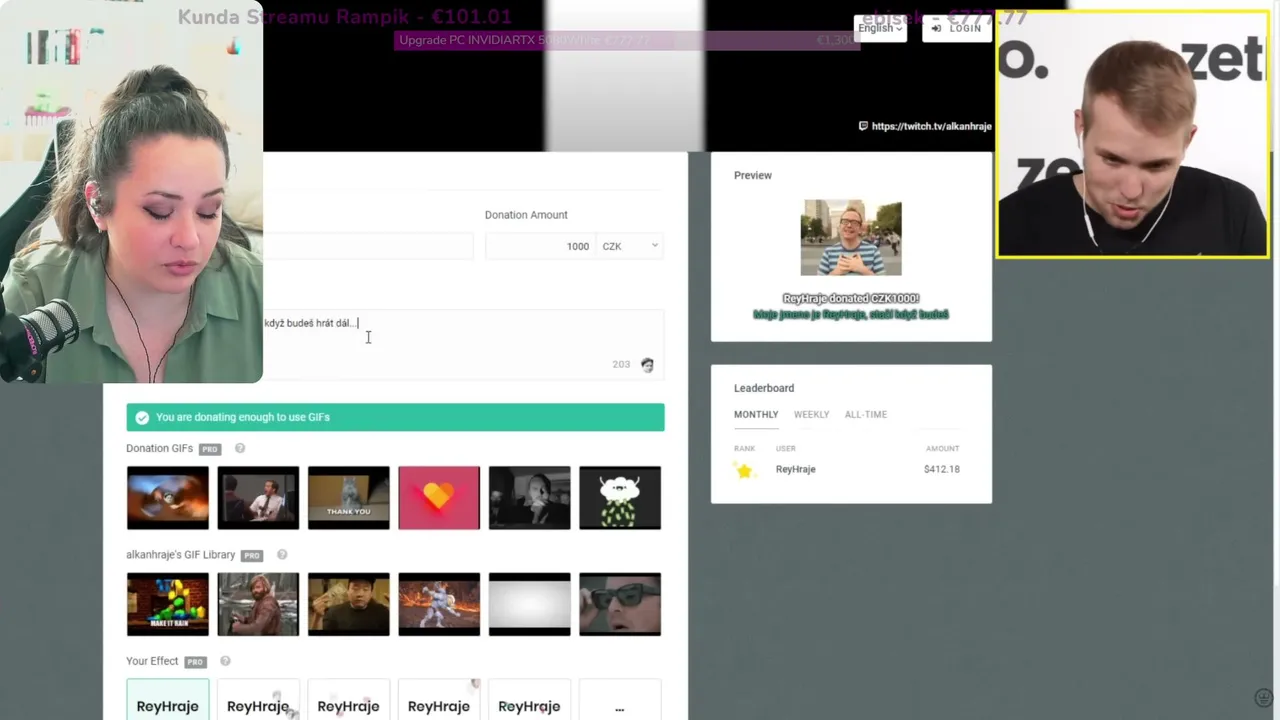Click the LOGIN button

click(x=956, y=28)
